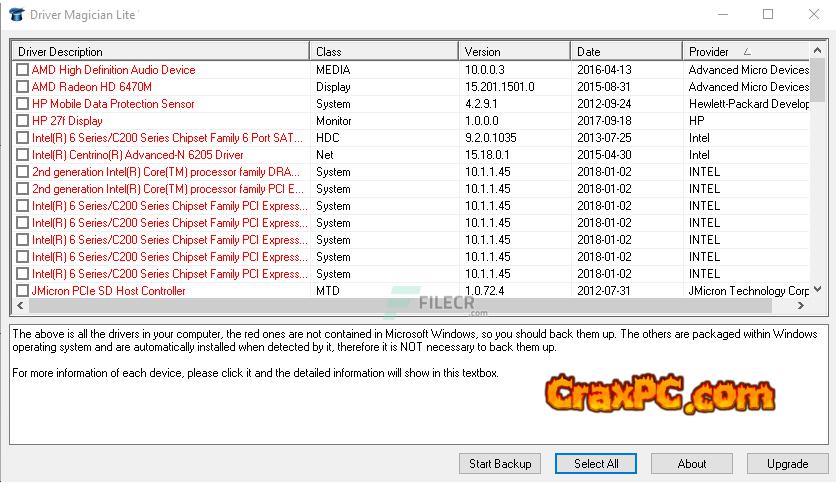
Task: Sort by Driver Description column header
Action: click(160, 52)
